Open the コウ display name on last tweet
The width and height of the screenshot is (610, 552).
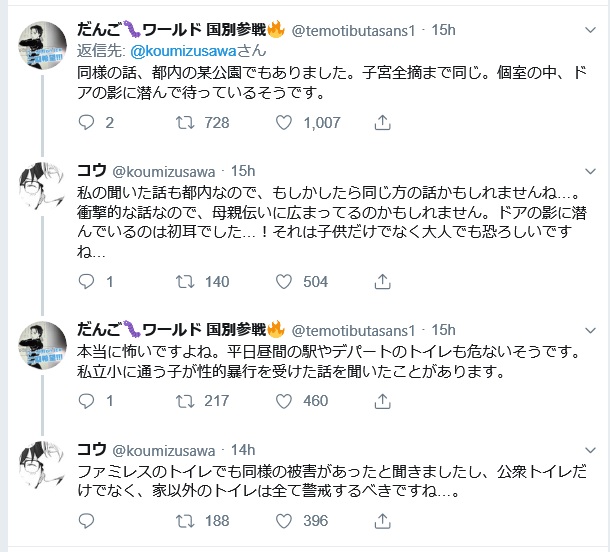[x=92, y=449]
